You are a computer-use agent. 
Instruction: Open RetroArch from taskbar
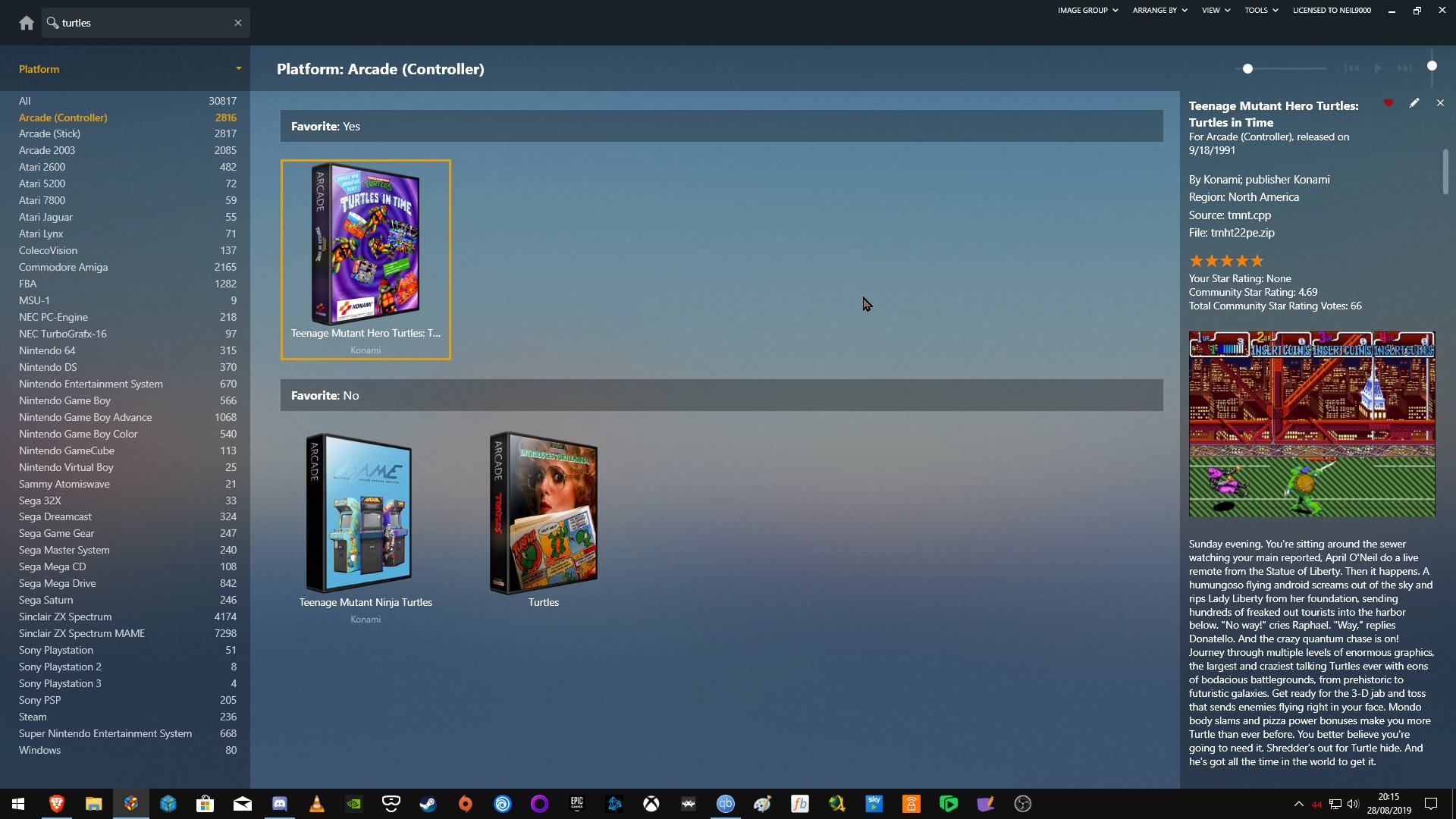pyautogui.click(x=688, y=804)
